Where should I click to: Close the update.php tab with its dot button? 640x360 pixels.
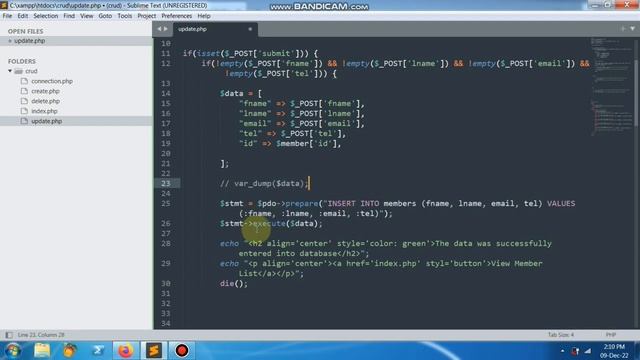click(x=250, y=29)
